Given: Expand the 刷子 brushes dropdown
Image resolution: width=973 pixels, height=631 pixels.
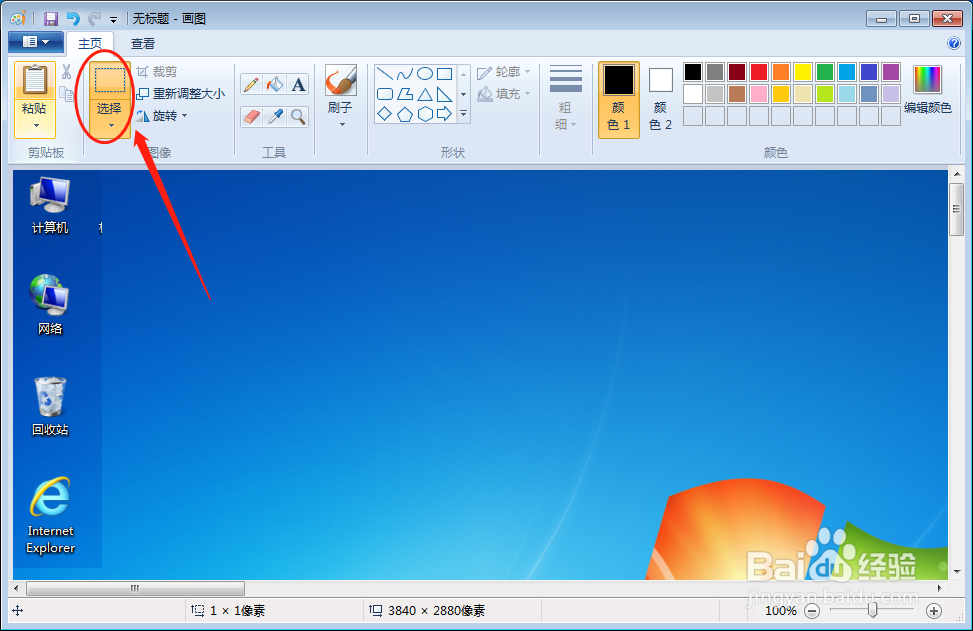Looking at the screenshot, I should 341,125.
